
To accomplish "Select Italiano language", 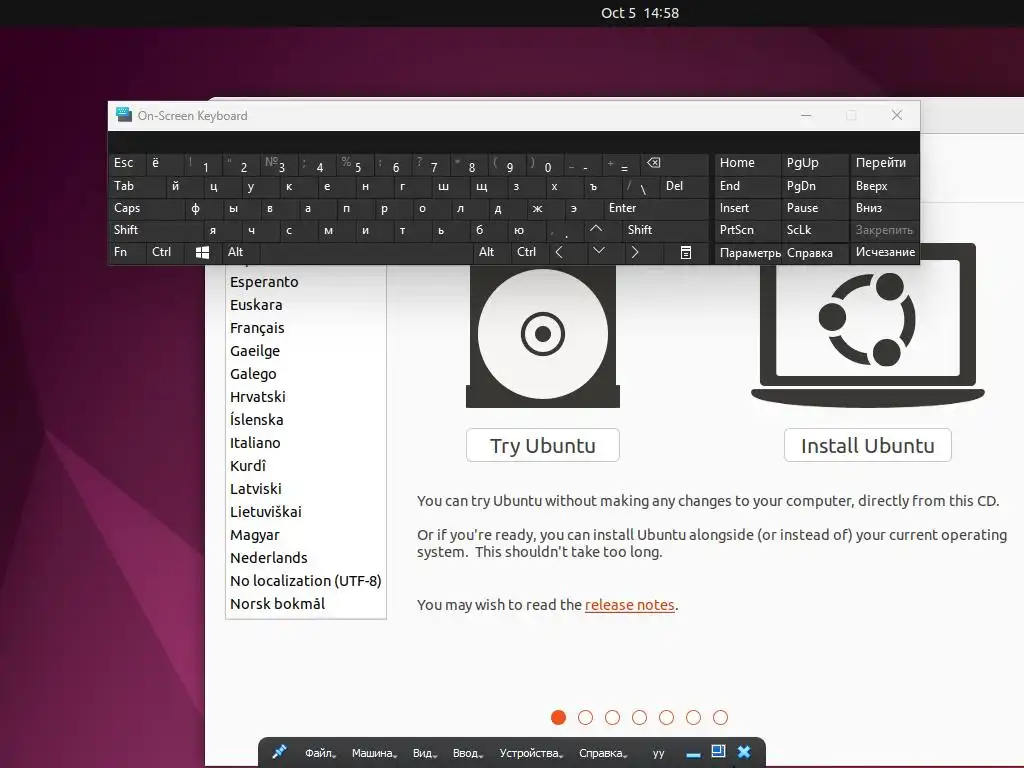I will click(306, 443).
